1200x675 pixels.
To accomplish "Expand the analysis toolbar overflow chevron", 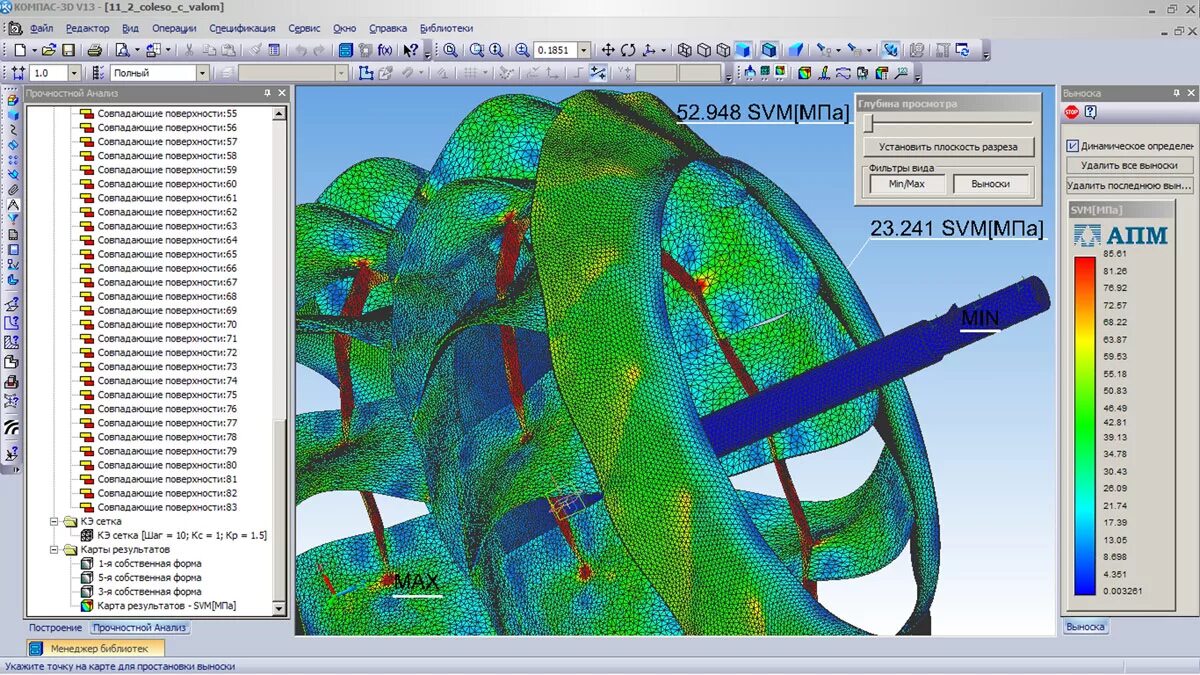I will (x=916, y=78).
